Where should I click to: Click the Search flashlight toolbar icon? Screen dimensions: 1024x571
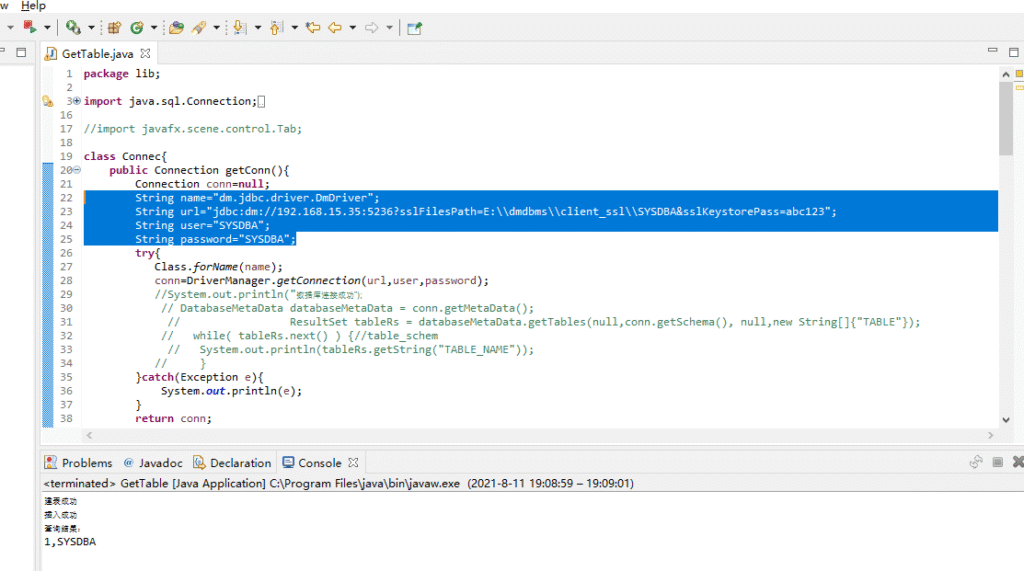click(199, 28)
